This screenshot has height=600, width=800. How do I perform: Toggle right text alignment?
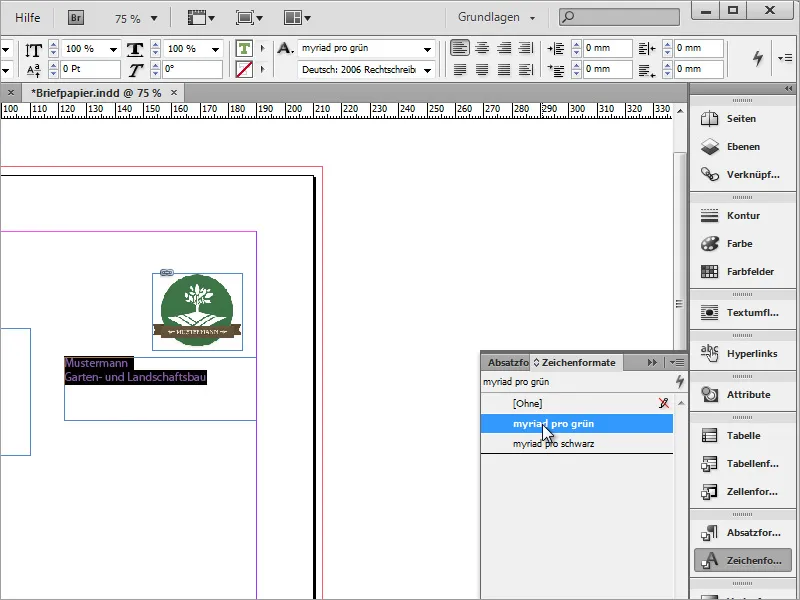[504, 48]
